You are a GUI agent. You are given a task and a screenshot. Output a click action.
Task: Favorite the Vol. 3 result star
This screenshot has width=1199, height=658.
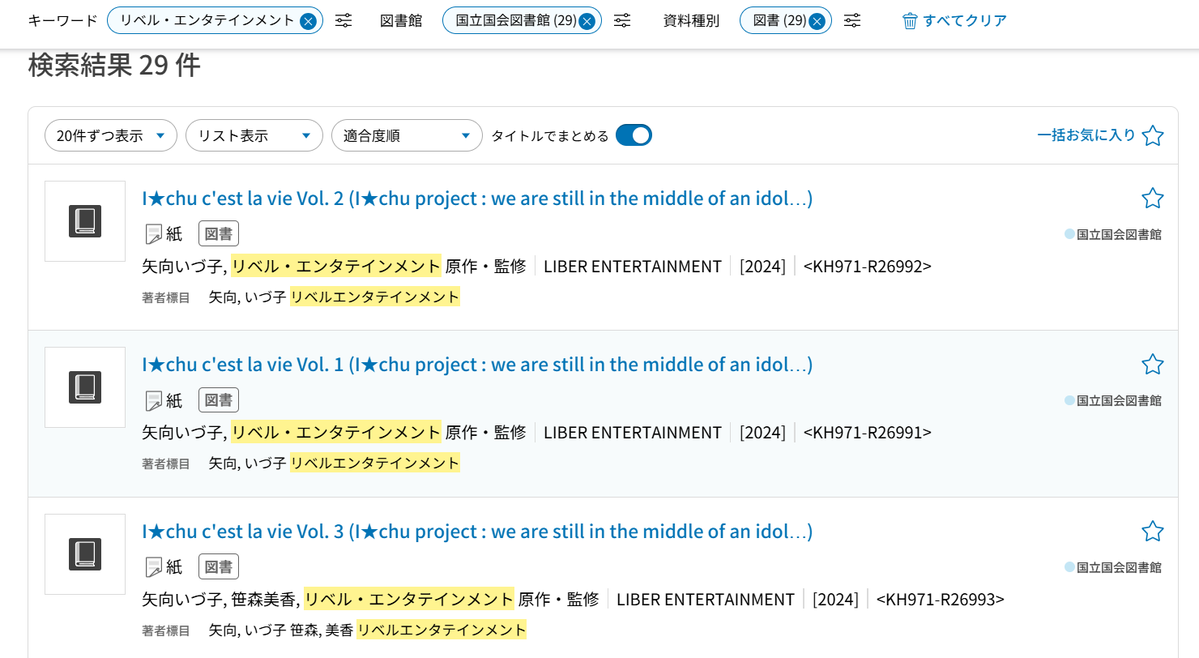point(1152,531)
